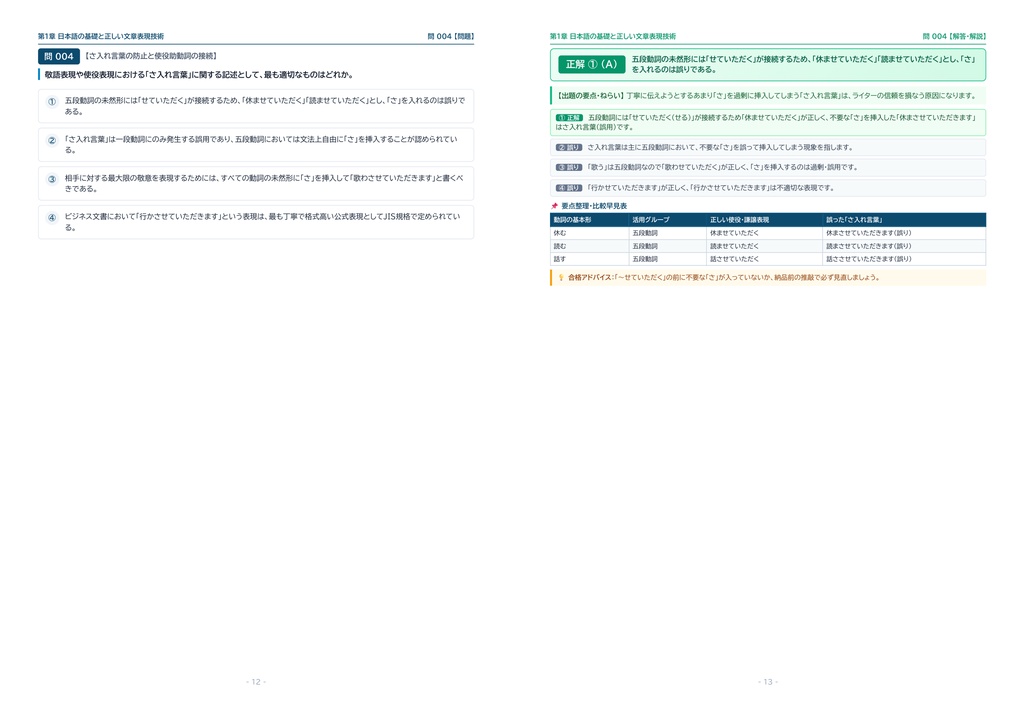This screenshot has width=1024, height=724.
Task: Click the ② 誤り label badge
Action: 569,148
